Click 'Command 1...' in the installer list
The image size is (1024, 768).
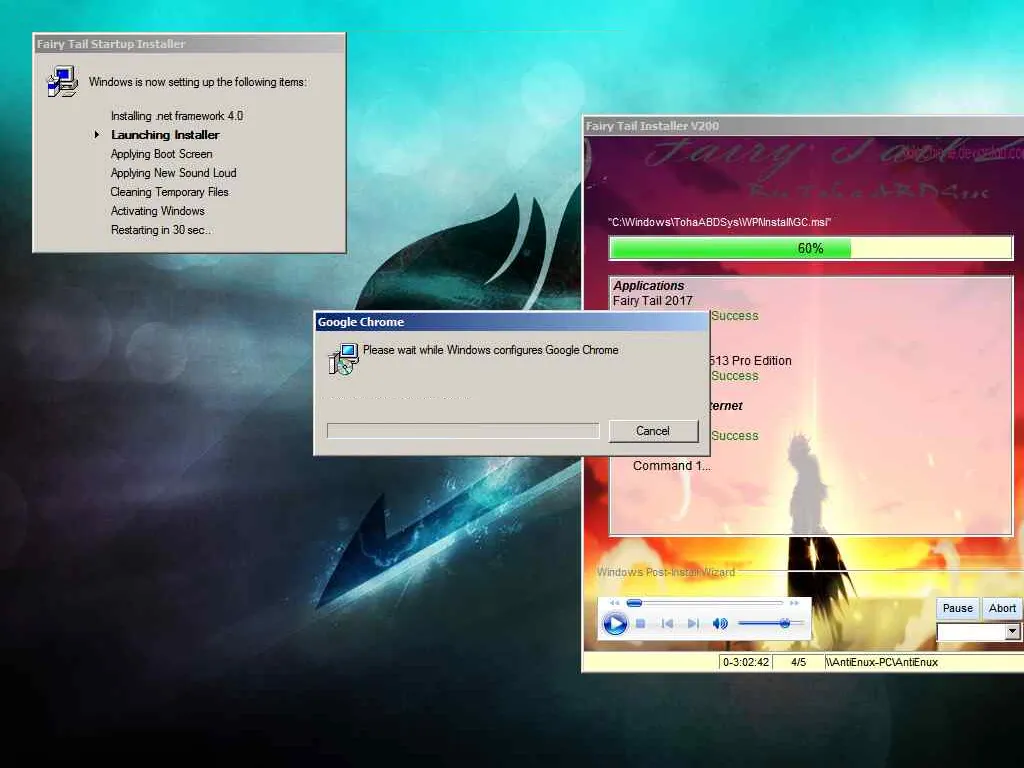coord(671,466)
